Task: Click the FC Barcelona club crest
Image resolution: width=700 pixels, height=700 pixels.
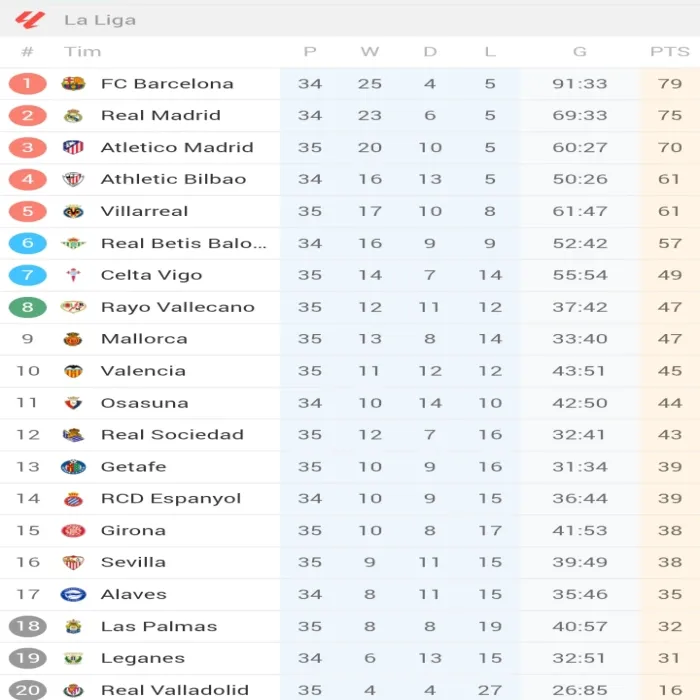Action: 73,84
